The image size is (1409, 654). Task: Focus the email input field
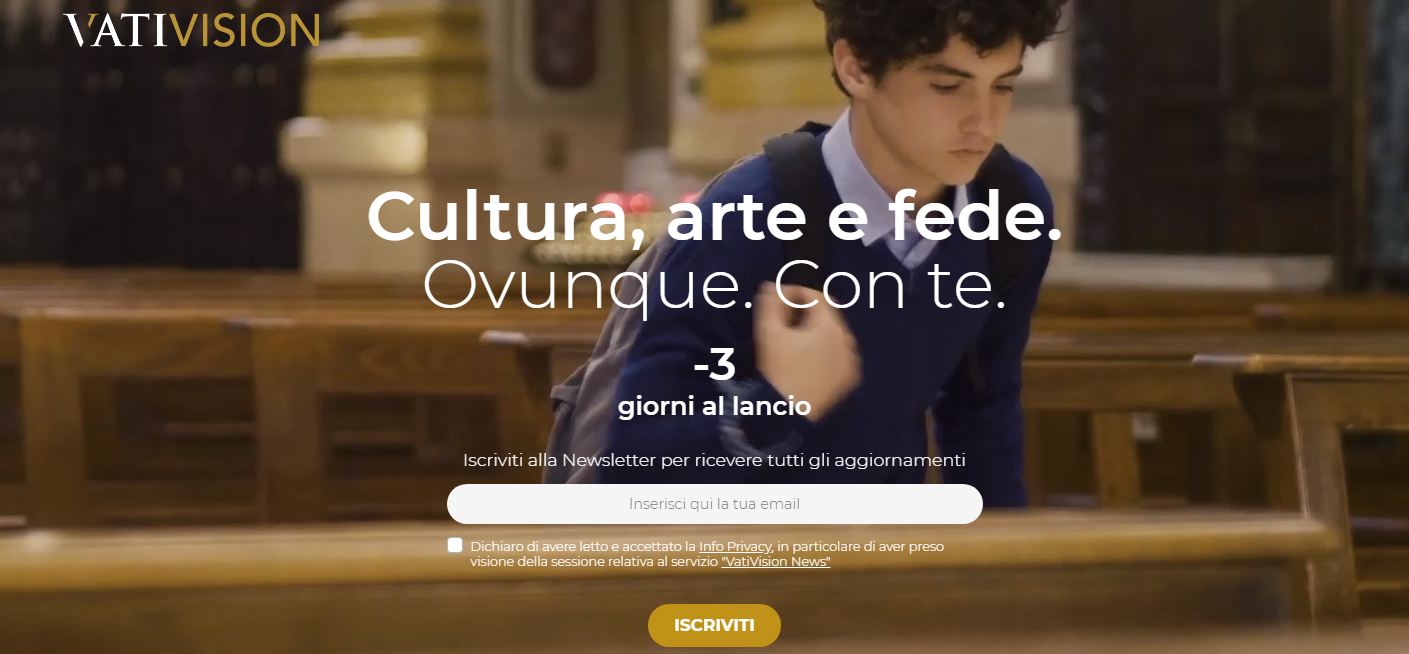point(715,504)
